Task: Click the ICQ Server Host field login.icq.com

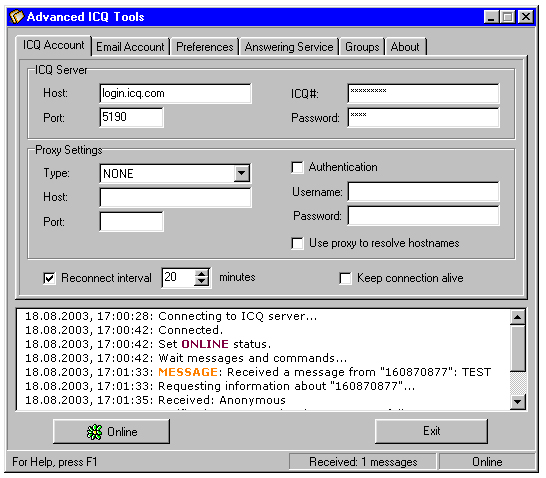Action: [175, 93]
